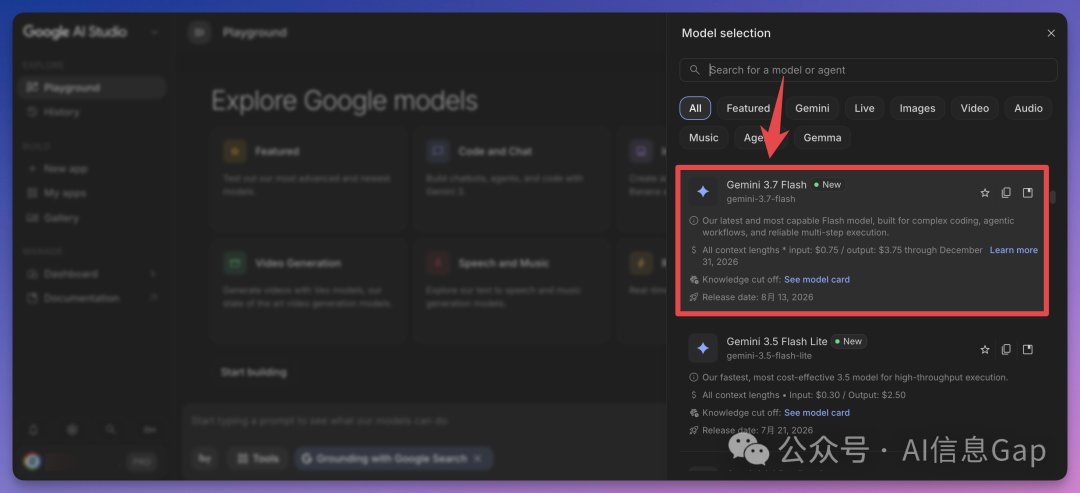The image size is (1080, 493).
Task: Click the Model selection panel title
Action: (726, 33)
